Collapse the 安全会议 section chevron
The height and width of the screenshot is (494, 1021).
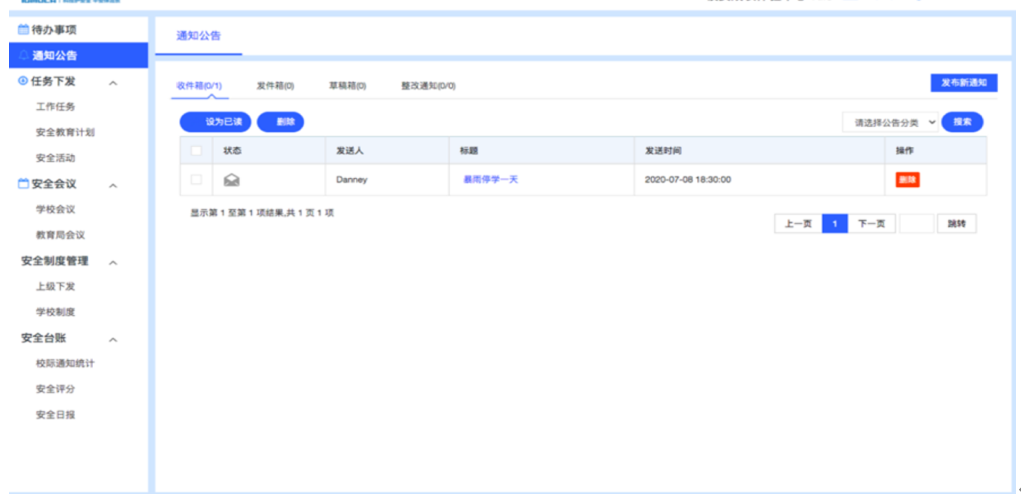[x=113, y=185]
